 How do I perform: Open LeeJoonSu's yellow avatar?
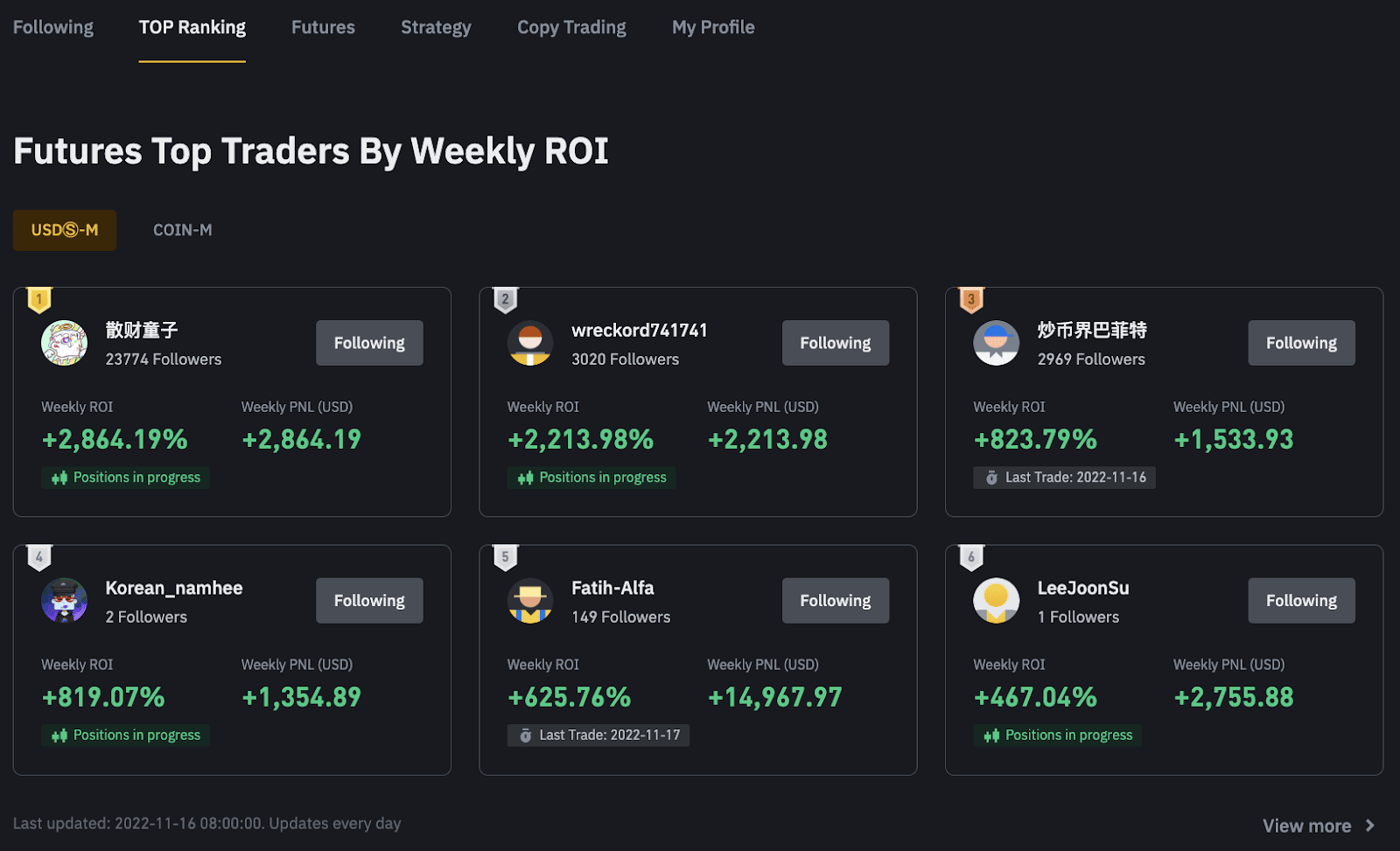[x=995, y=601]
